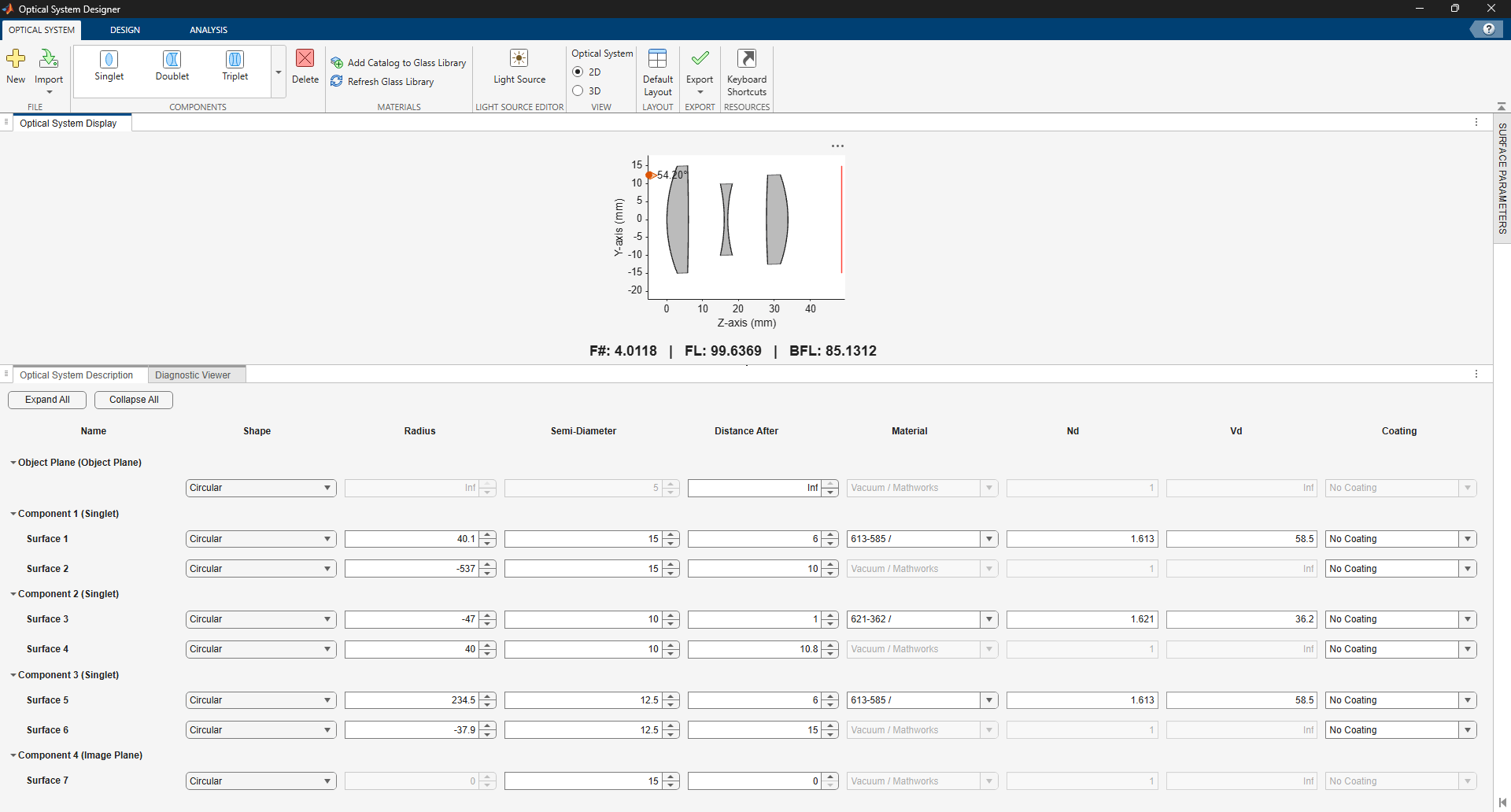Increment Surface 7 Semi-Diameter up stepper
This screenshot has width=1511, height=812.
pos(671,777)
